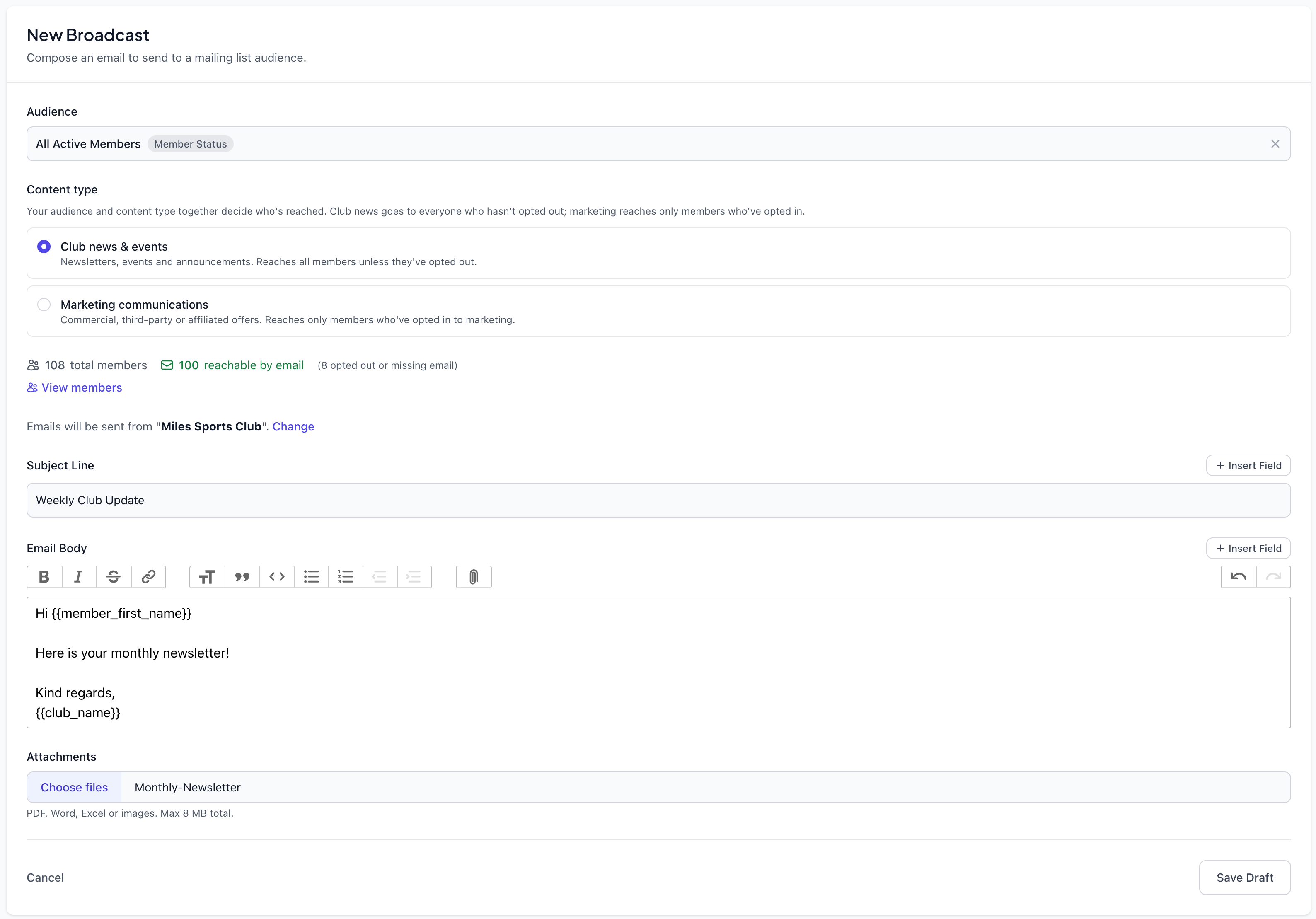Screen dimensions: 1316x919
Task: Place cursor in the email body editor
Action: coord(658,663)
